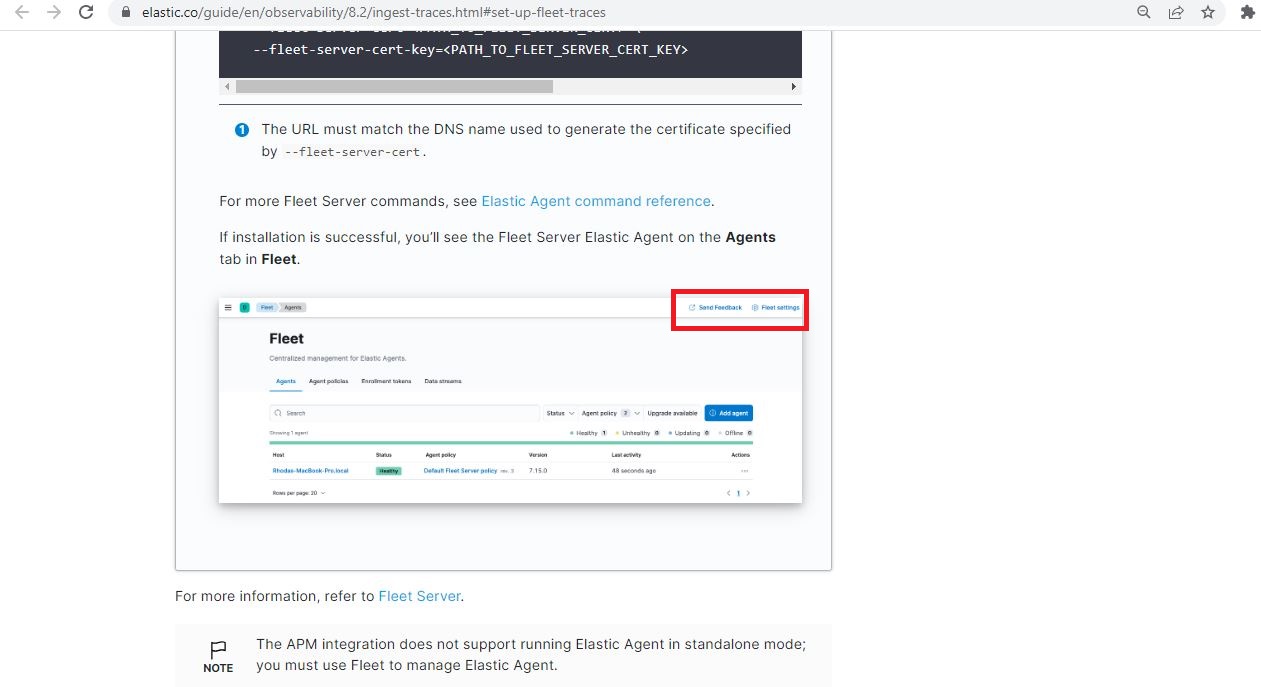Open the Kibana hamburger navigation menu
This screenshot has height=687, width=1261.
tap(228, 308)
